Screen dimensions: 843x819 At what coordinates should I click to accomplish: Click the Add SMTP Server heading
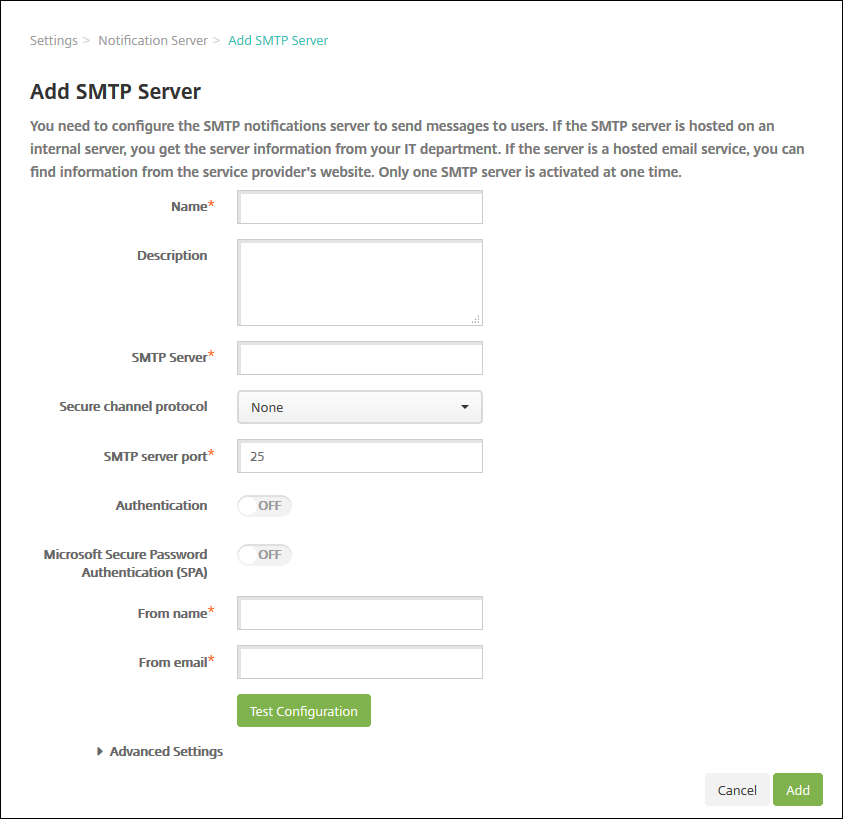(116, 92)
